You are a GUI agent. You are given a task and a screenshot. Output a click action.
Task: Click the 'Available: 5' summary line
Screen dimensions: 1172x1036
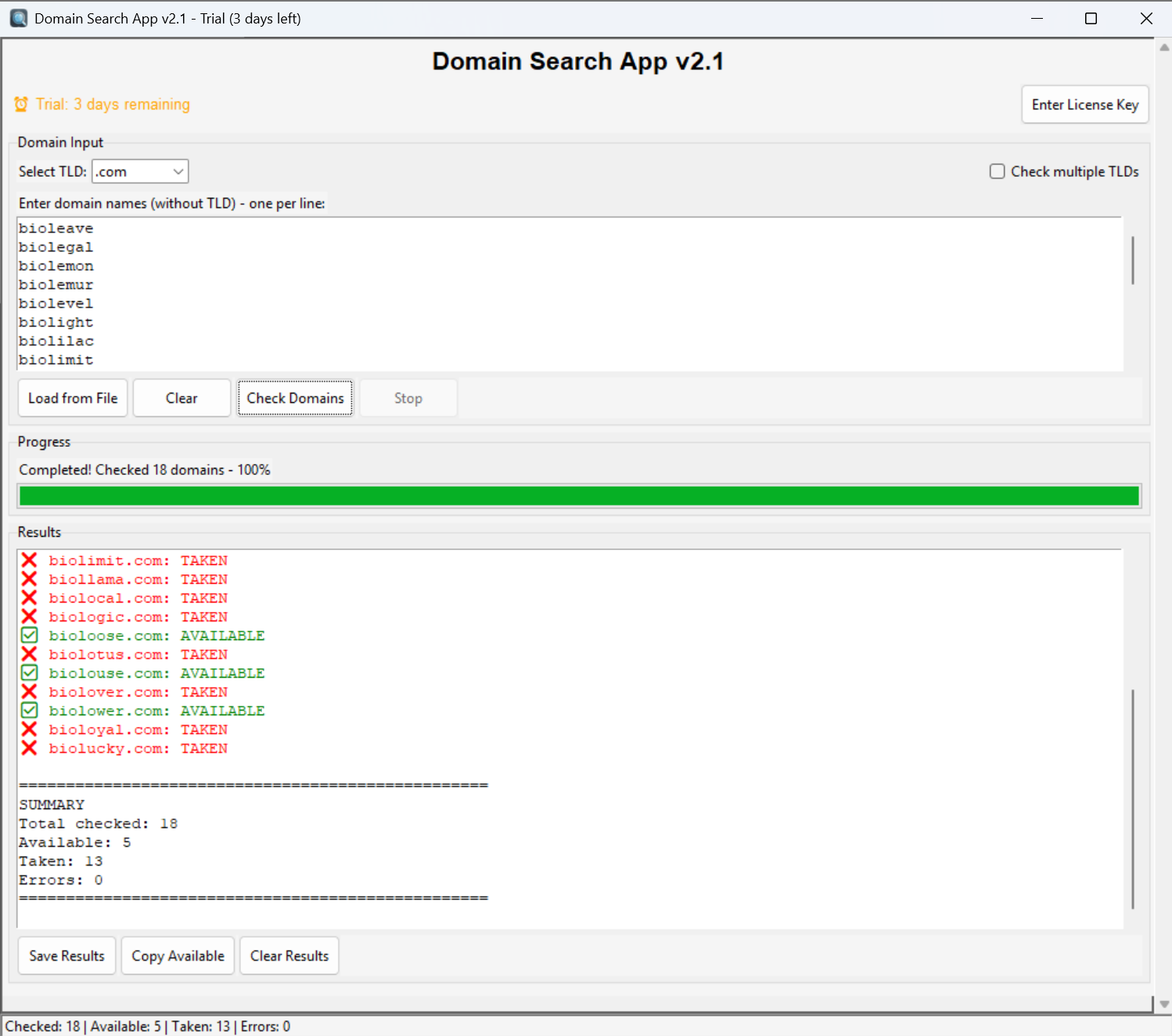click(x=75, y=843)
